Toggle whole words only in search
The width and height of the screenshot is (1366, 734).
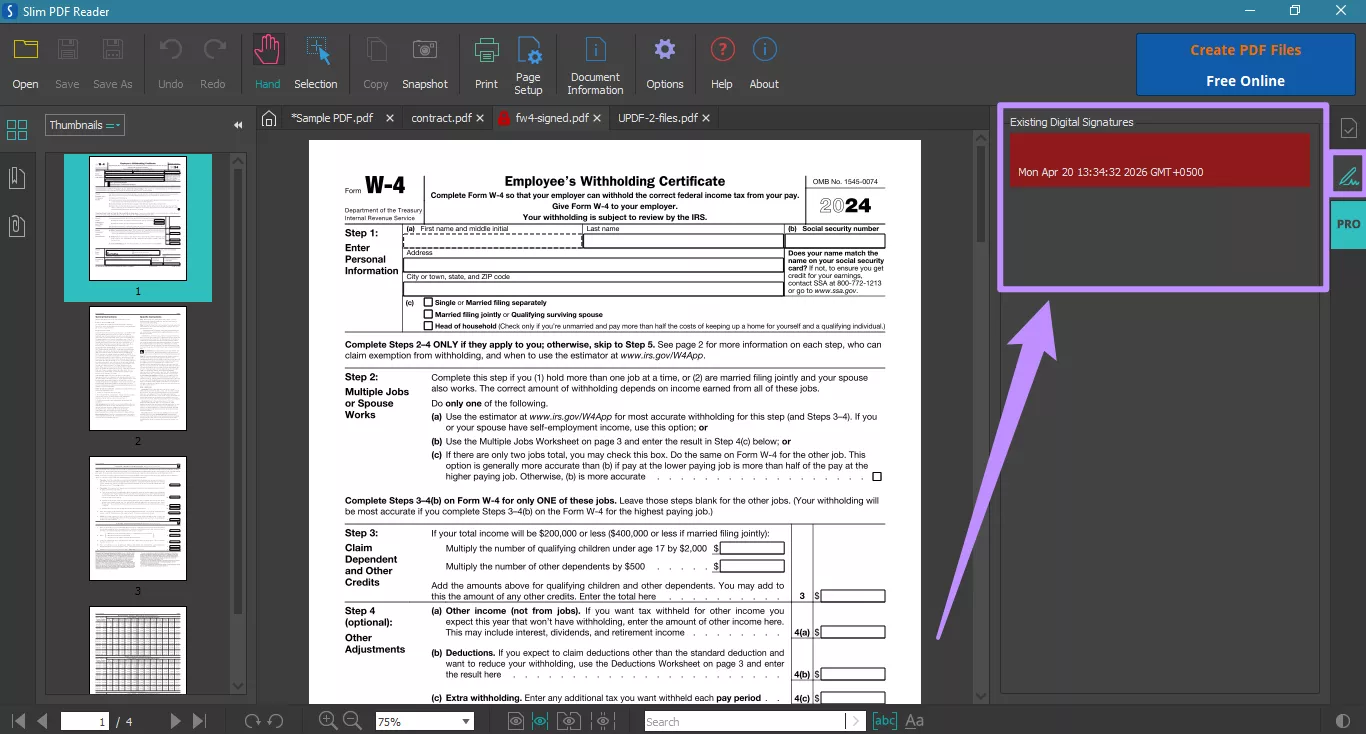tap(884, 720)
